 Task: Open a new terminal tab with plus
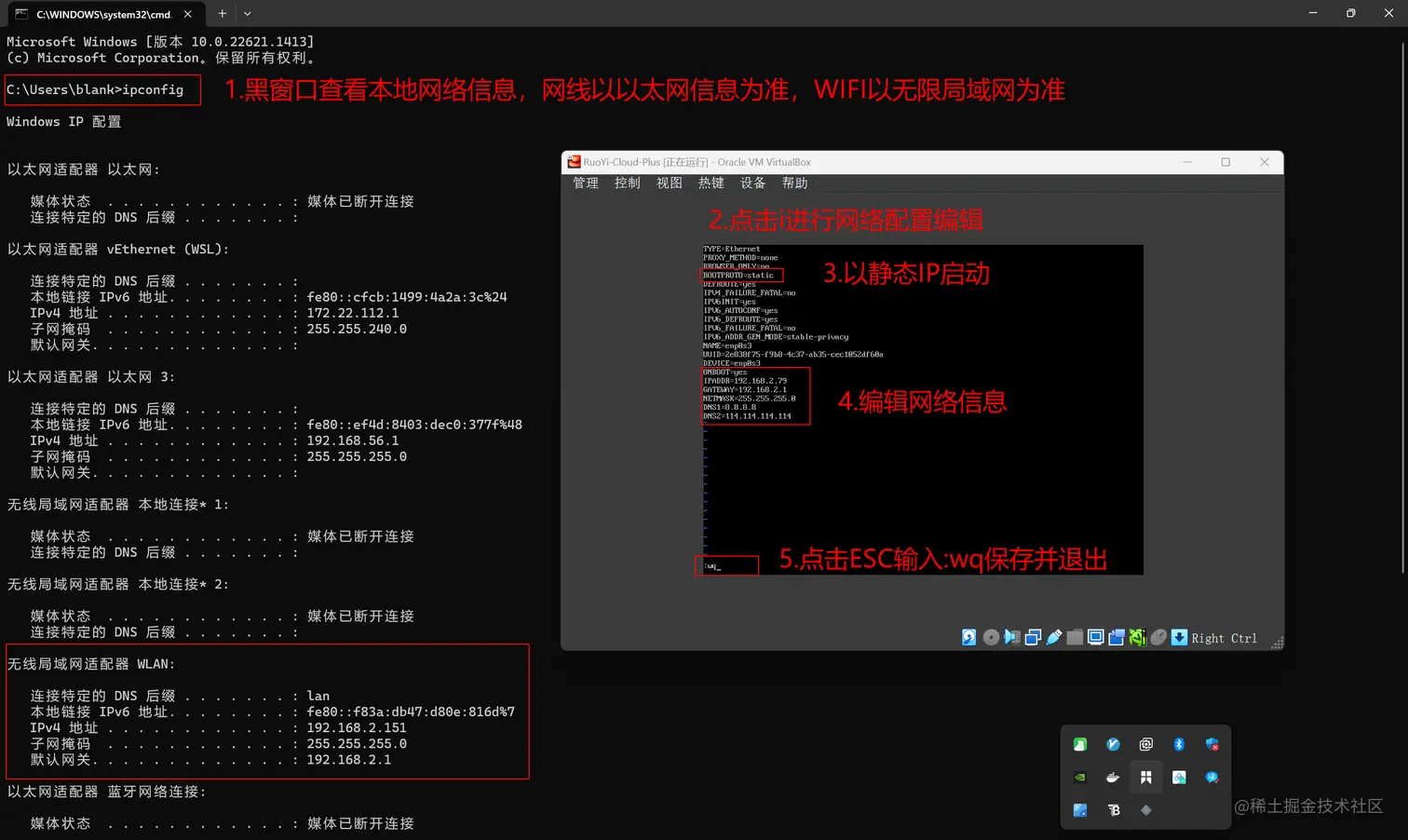click(x=222, y=14)
